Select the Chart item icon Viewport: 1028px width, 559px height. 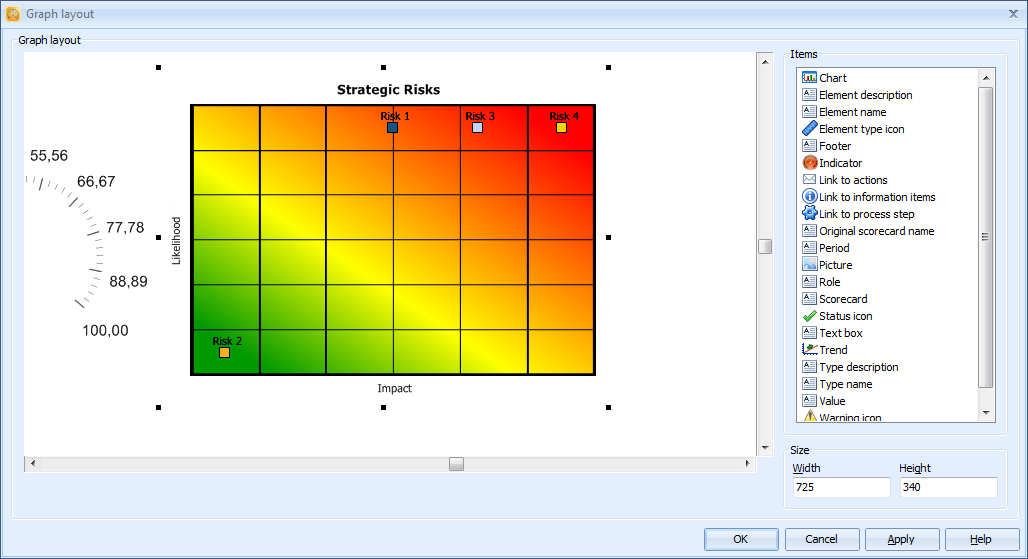pyautogui.click(x=810, y=77)
